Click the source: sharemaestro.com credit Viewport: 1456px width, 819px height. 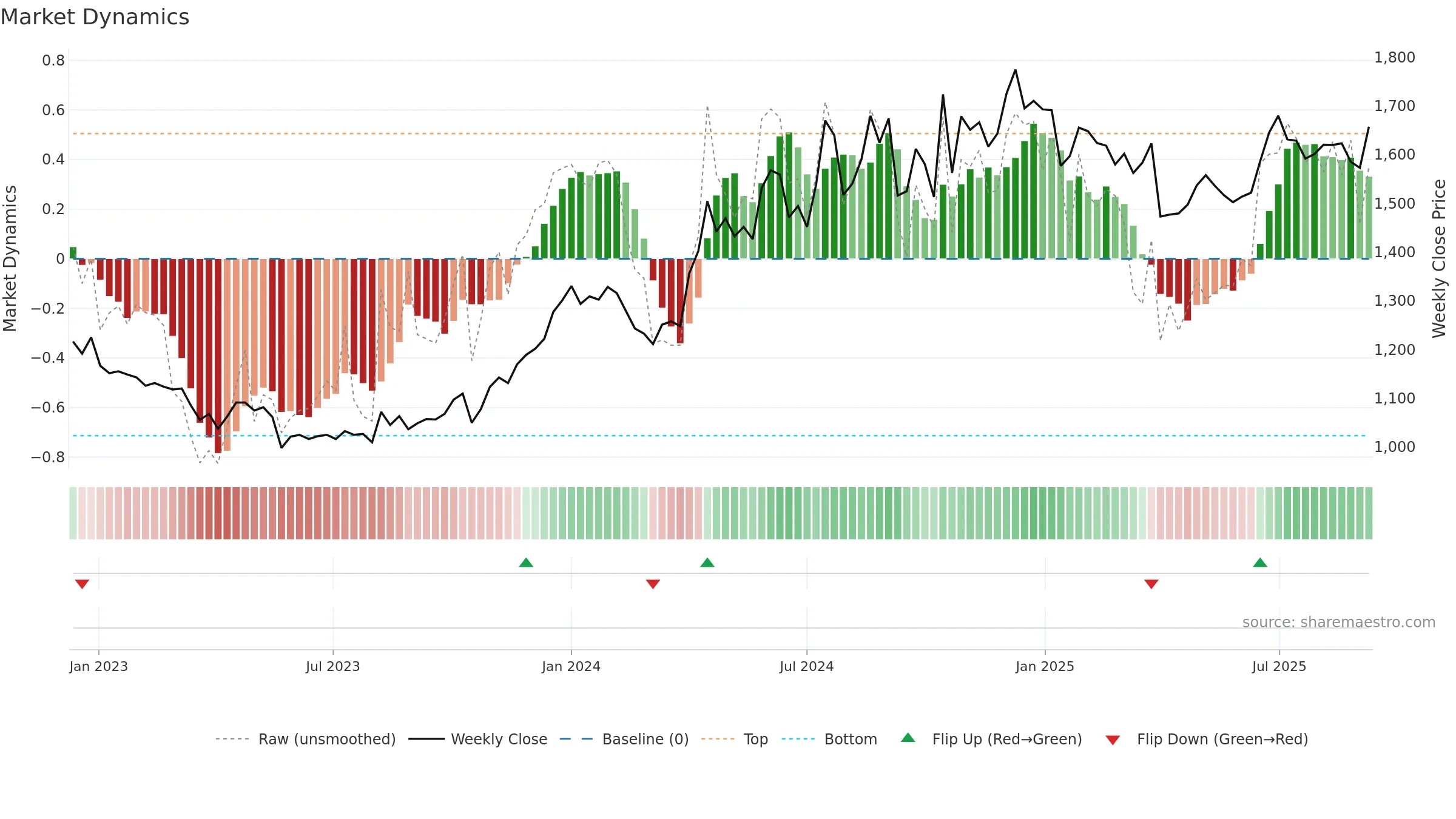(1339, 622)
